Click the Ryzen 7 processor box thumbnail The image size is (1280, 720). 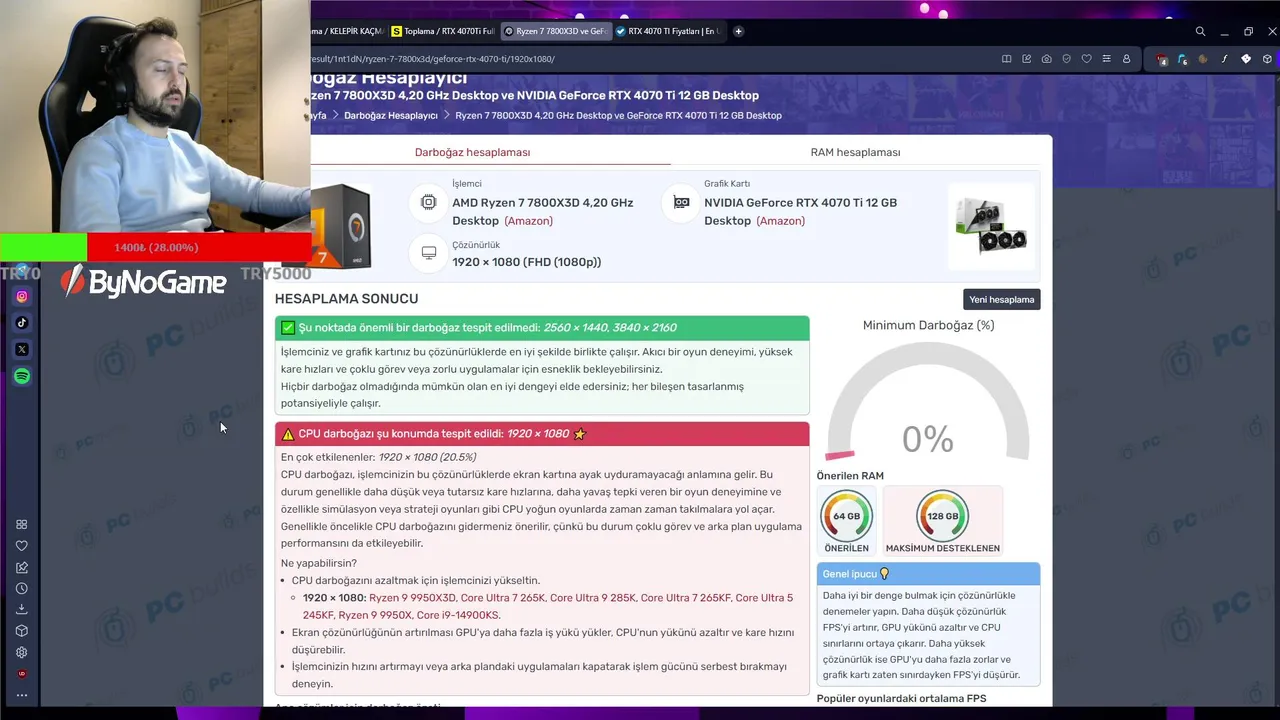342,226
